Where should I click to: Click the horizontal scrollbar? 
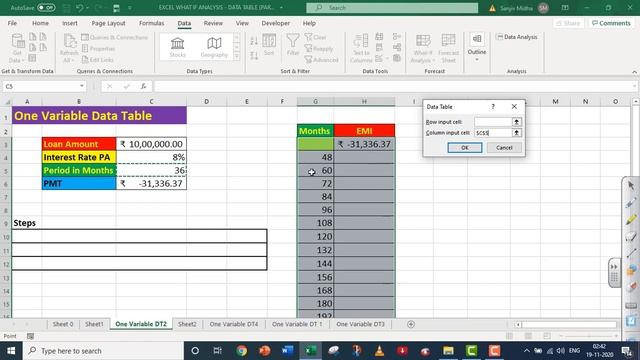569,324
